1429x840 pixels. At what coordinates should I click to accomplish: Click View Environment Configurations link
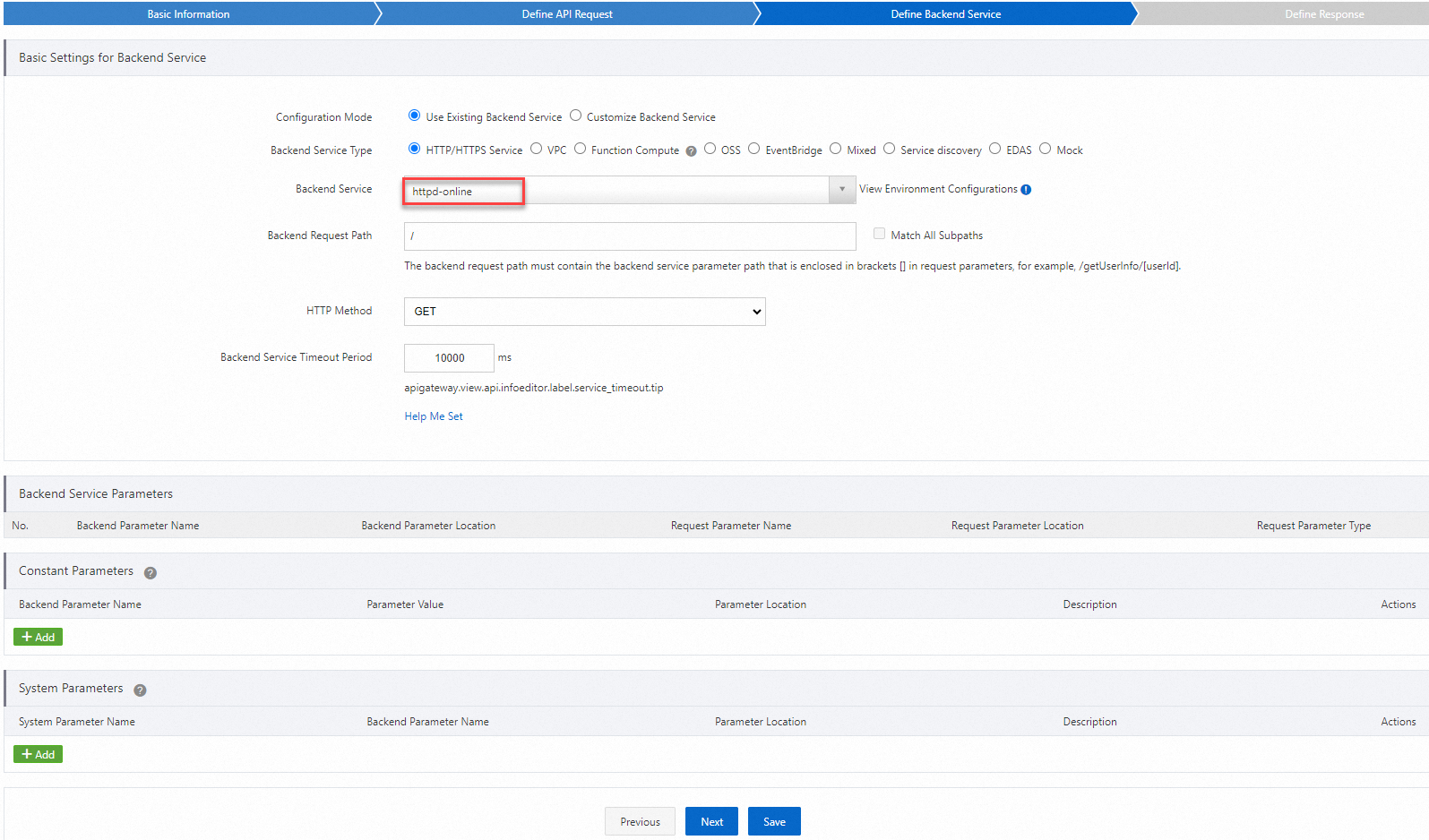pyautogui.click(x=938, y=189)
